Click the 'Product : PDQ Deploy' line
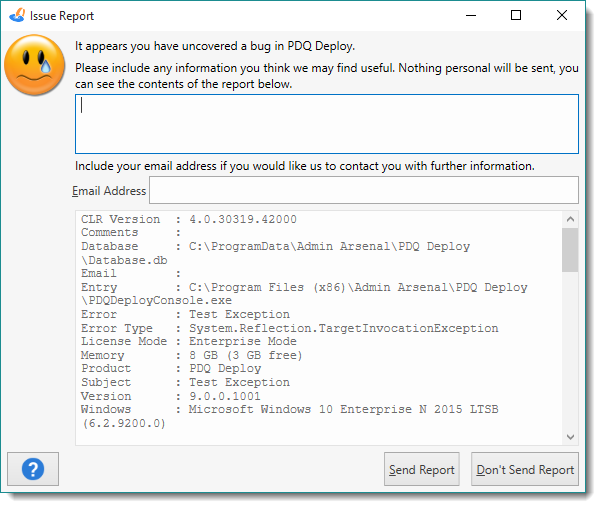 tap(171, 368)
